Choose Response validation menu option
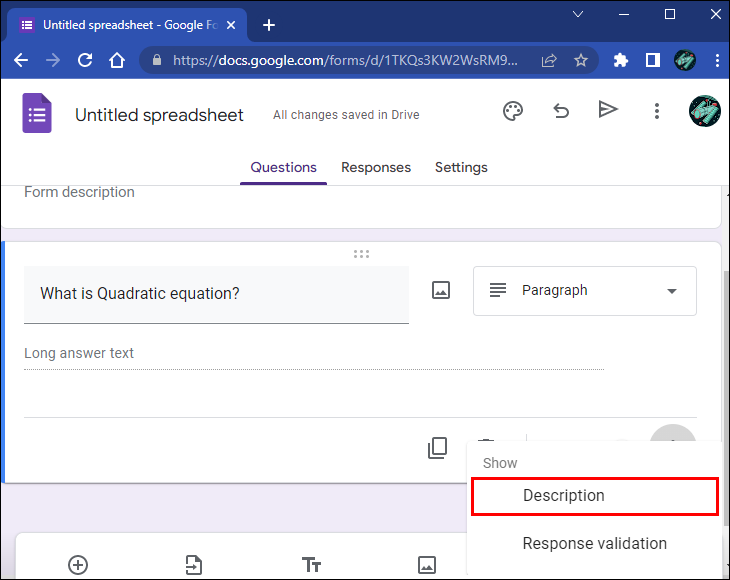Viewport: 730px width, 580px height. click(594, 544)
